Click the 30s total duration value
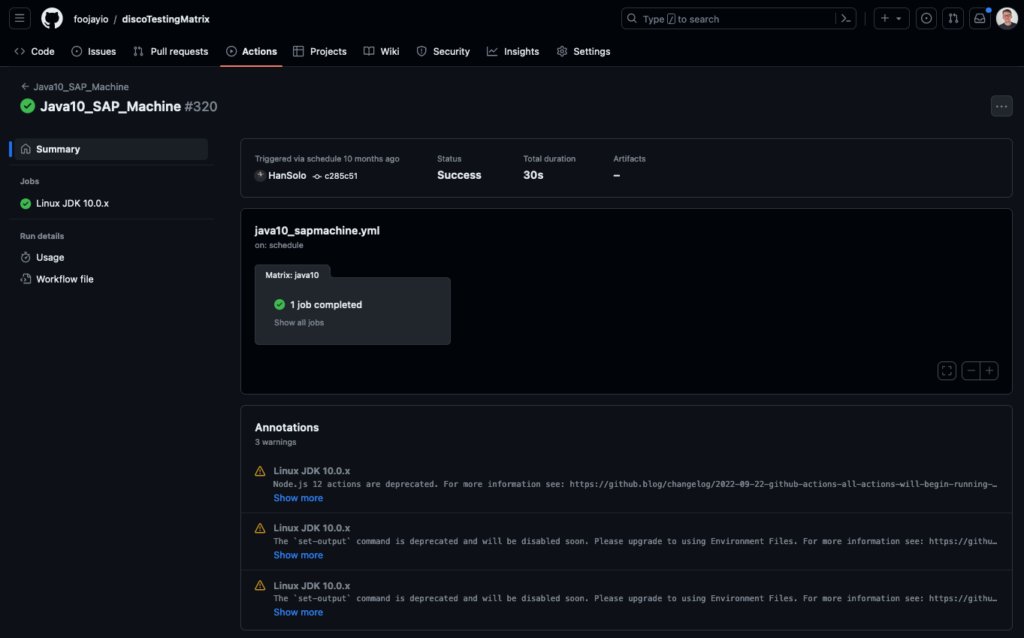The height and width of the screenshot is (638, 1024). coord(533,175)
